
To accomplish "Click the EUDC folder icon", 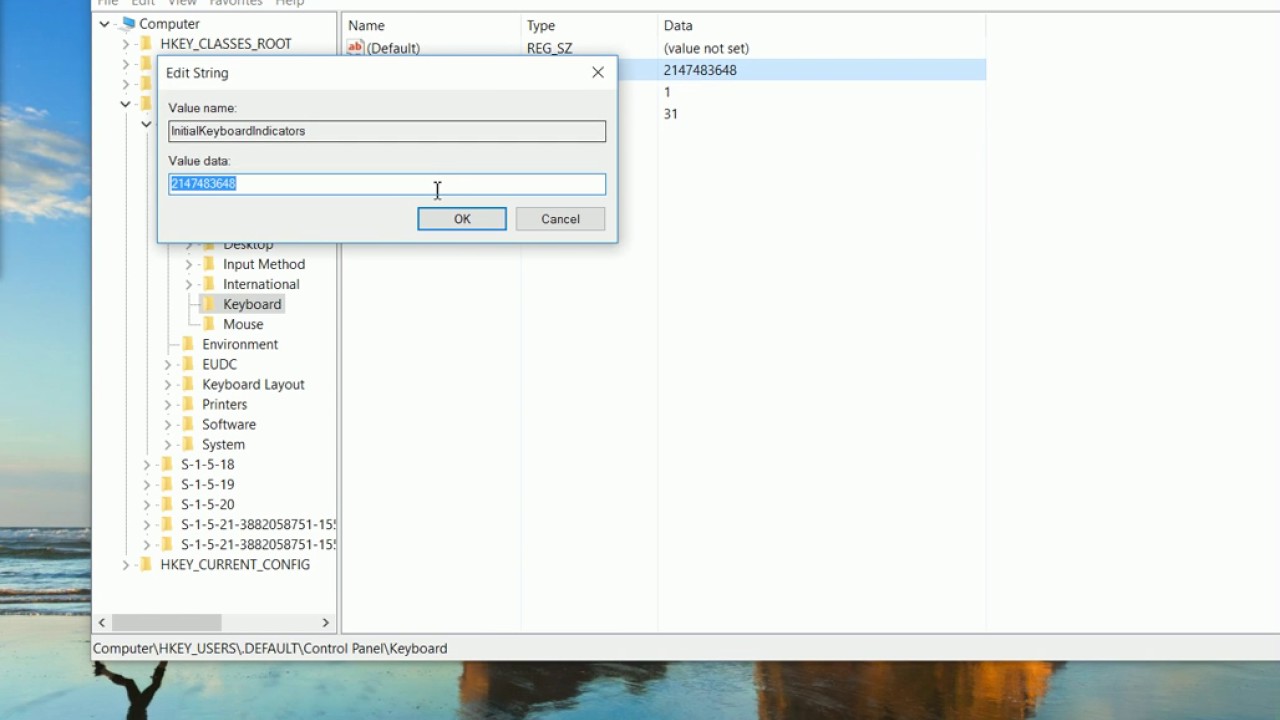I will [x=187, y=364].
